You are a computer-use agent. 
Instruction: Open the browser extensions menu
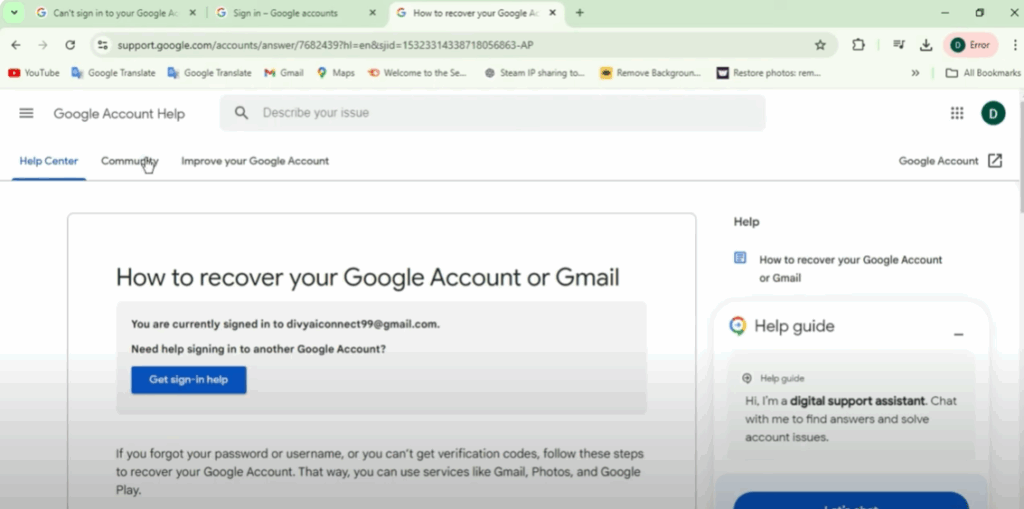coord(858,45)
